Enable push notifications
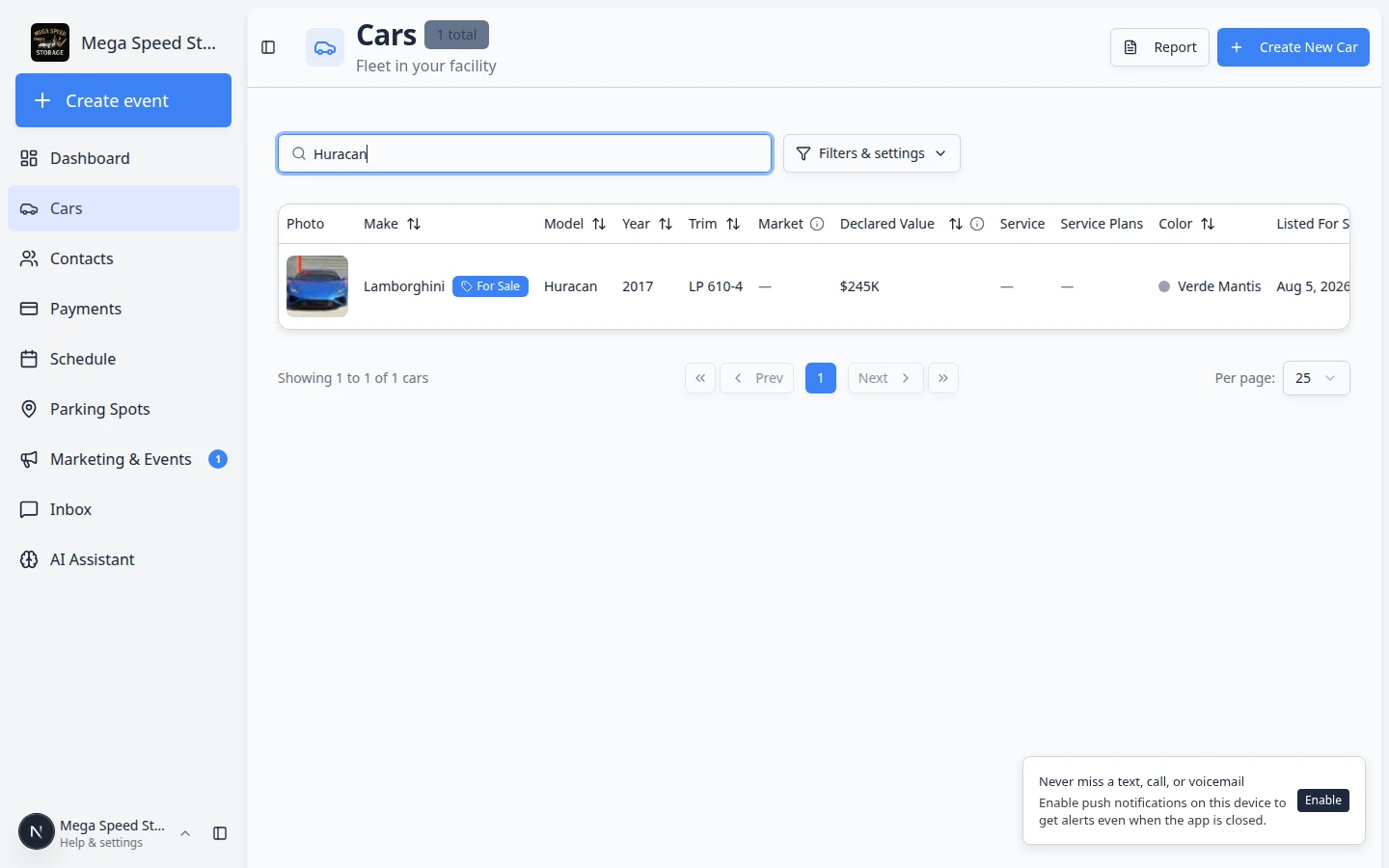Image resolution: width=1389 pixels, height=868 pixels. point(1323,800)
